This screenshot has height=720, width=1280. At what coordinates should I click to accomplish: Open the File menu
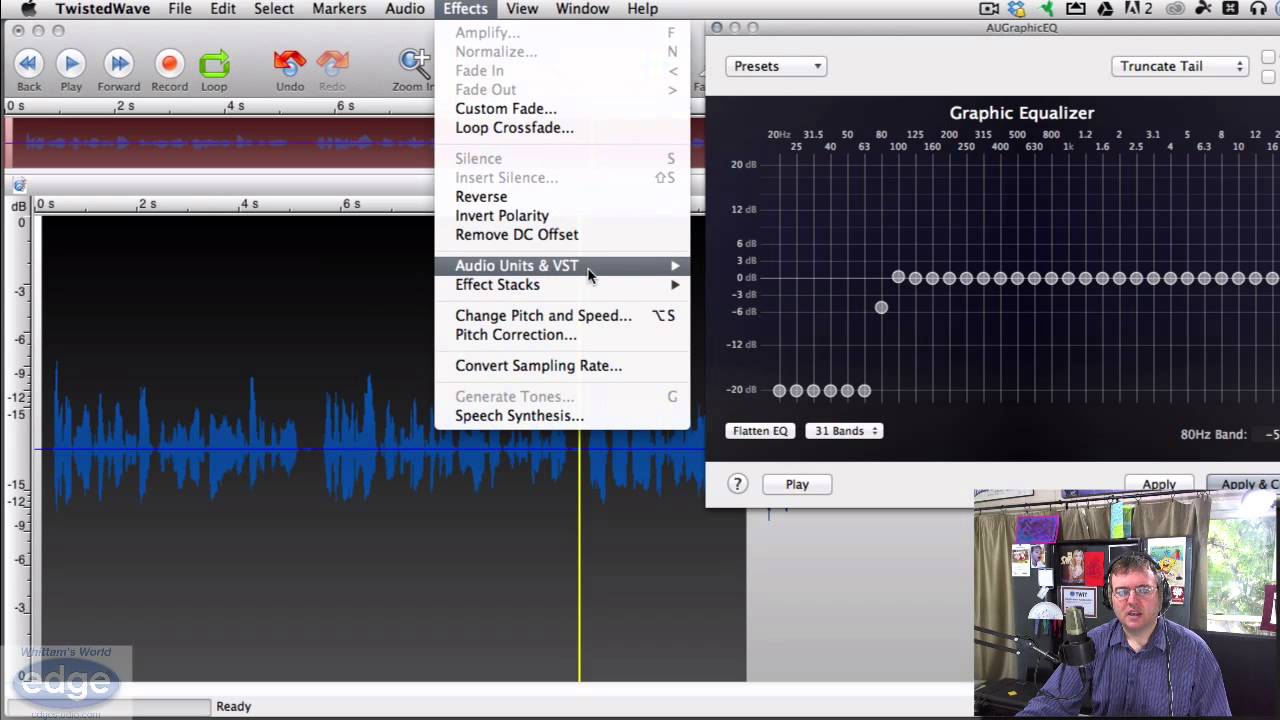click(180, 9)
